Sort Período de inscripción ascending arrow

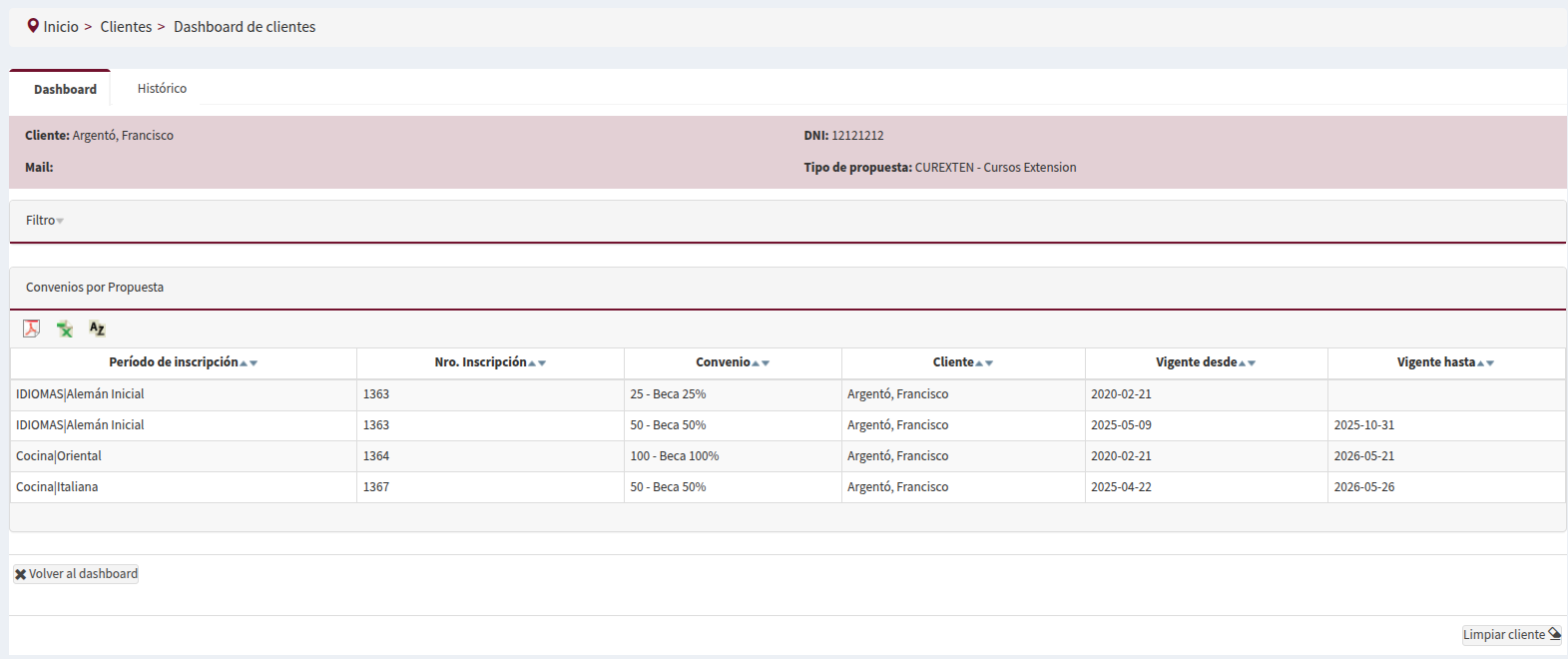pyautogui.click(x=244, y=363)
